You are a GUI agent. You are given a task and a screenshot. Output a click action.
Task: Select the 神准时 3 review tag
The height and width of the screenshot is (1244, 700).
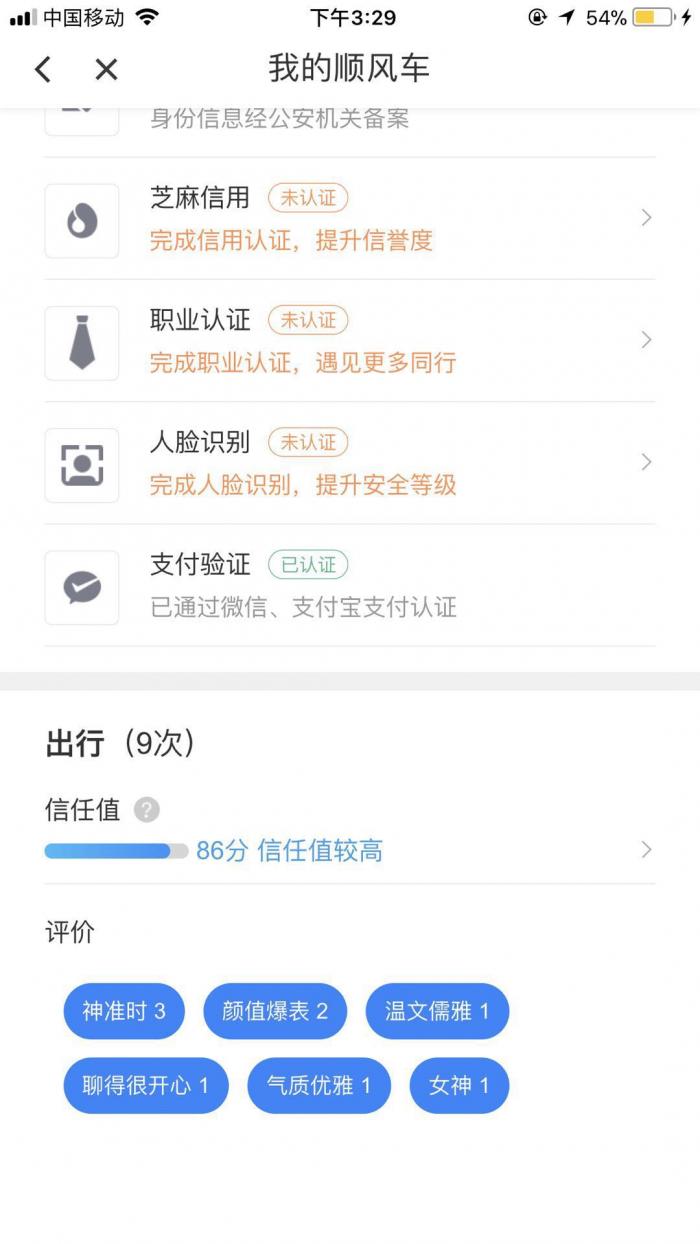point(124,1011)
